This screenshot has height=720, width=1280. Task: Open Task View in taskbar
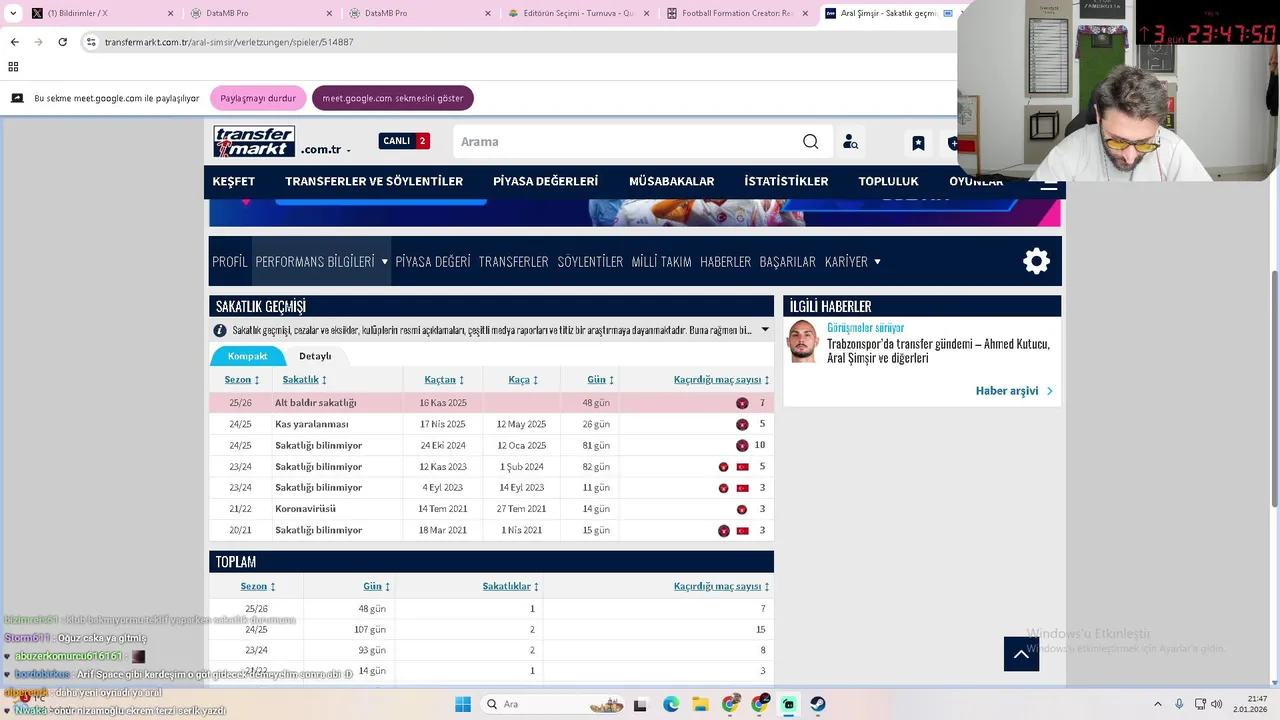point(641,704)
